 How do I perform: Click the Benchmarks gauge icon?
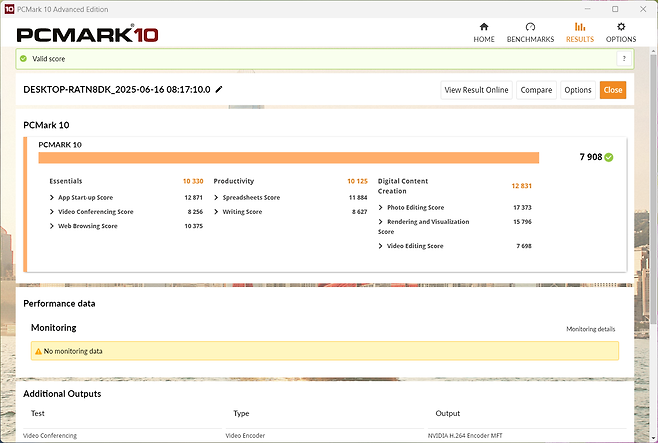[530, 27]
